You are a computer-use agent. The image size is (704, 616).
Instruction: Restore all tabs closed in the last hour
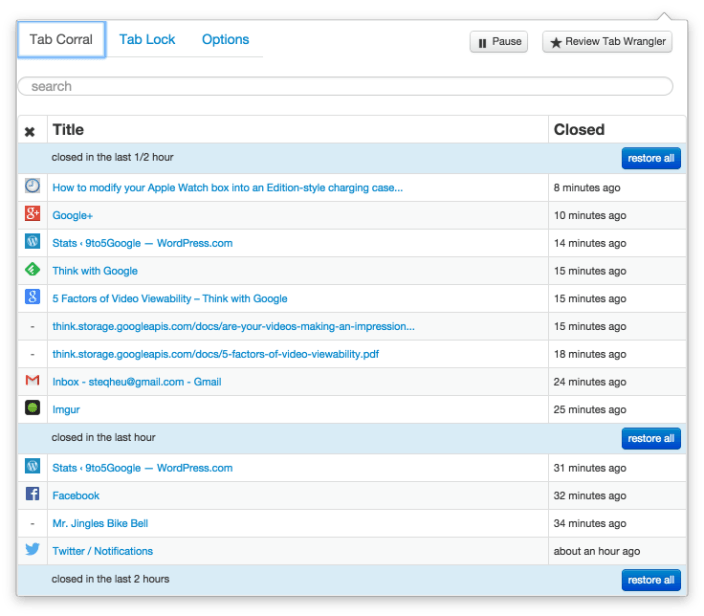pos(651,438)
